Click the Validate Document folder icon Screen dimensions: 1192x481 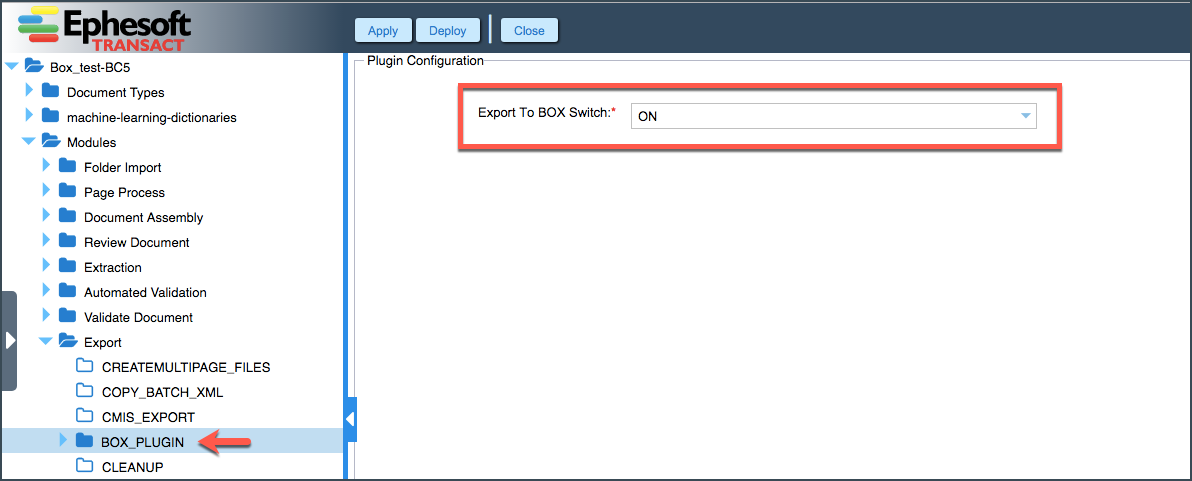tap(68, 316)
